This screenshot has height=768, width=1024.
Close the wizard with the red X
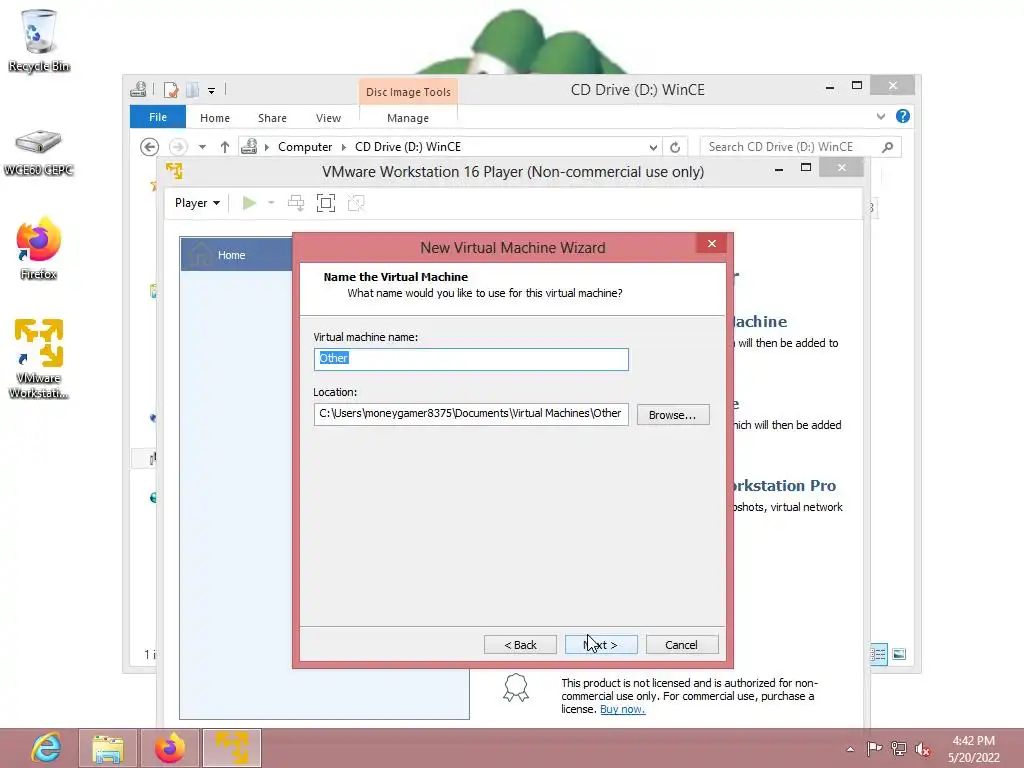click(x=712, y=244)
